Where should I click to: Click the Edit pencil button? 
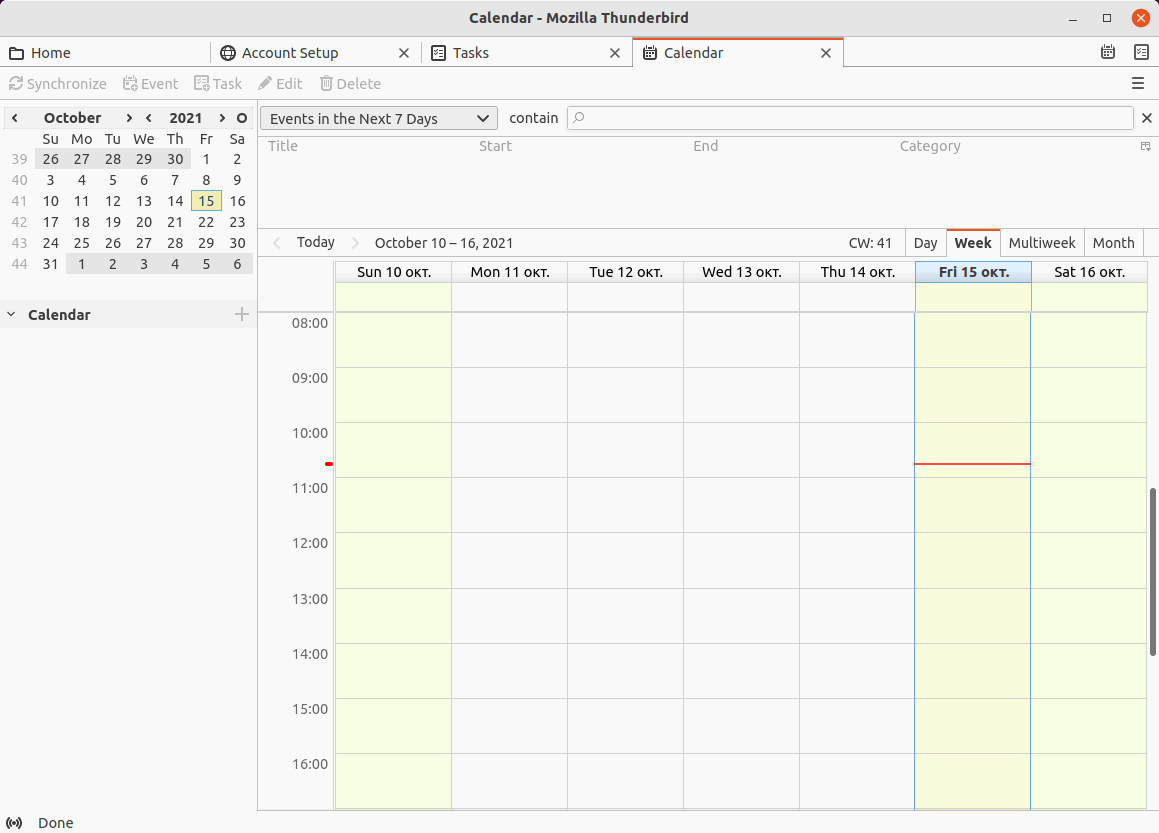coord(280,84)
